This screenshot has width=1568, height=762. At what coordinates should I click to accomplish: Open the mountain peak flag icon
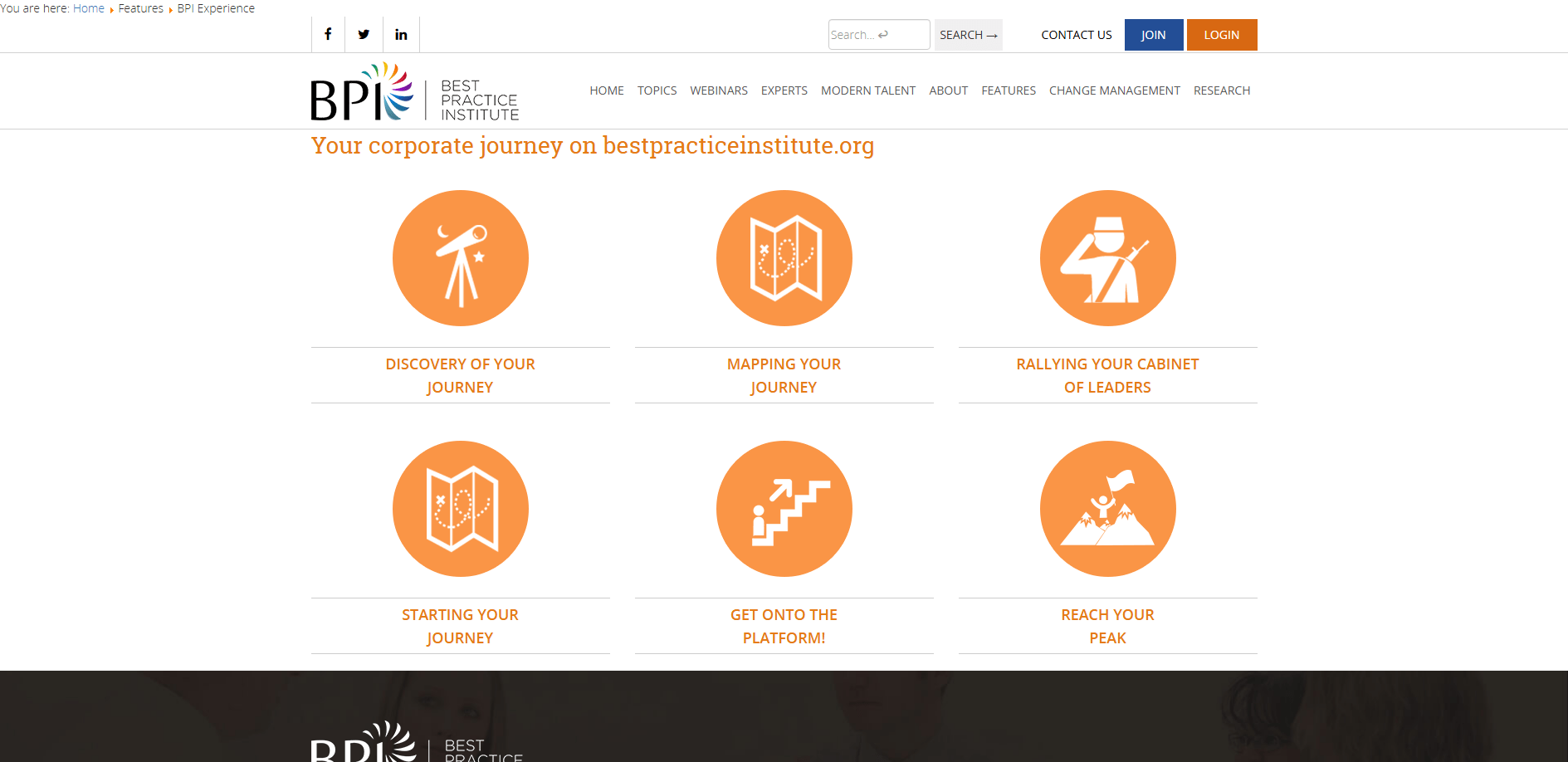pyautogui.click(x=1107, y=509)
